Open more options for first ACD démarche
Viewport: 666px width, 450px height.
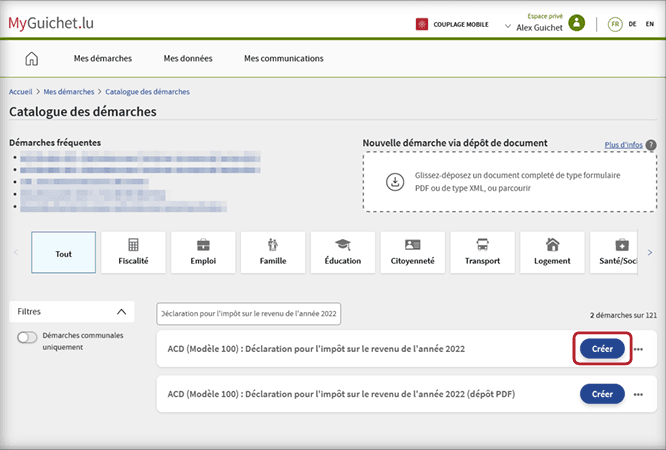(639, 349)
